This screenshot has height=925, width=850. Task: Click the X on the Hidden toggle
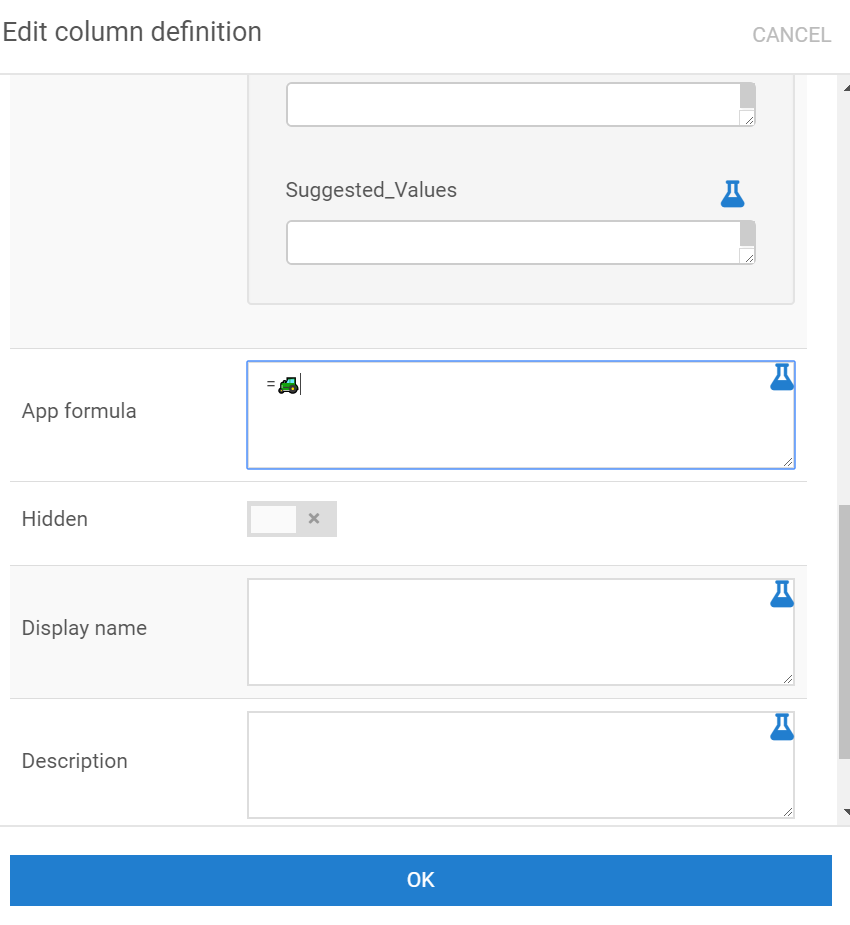click(314, 519)
